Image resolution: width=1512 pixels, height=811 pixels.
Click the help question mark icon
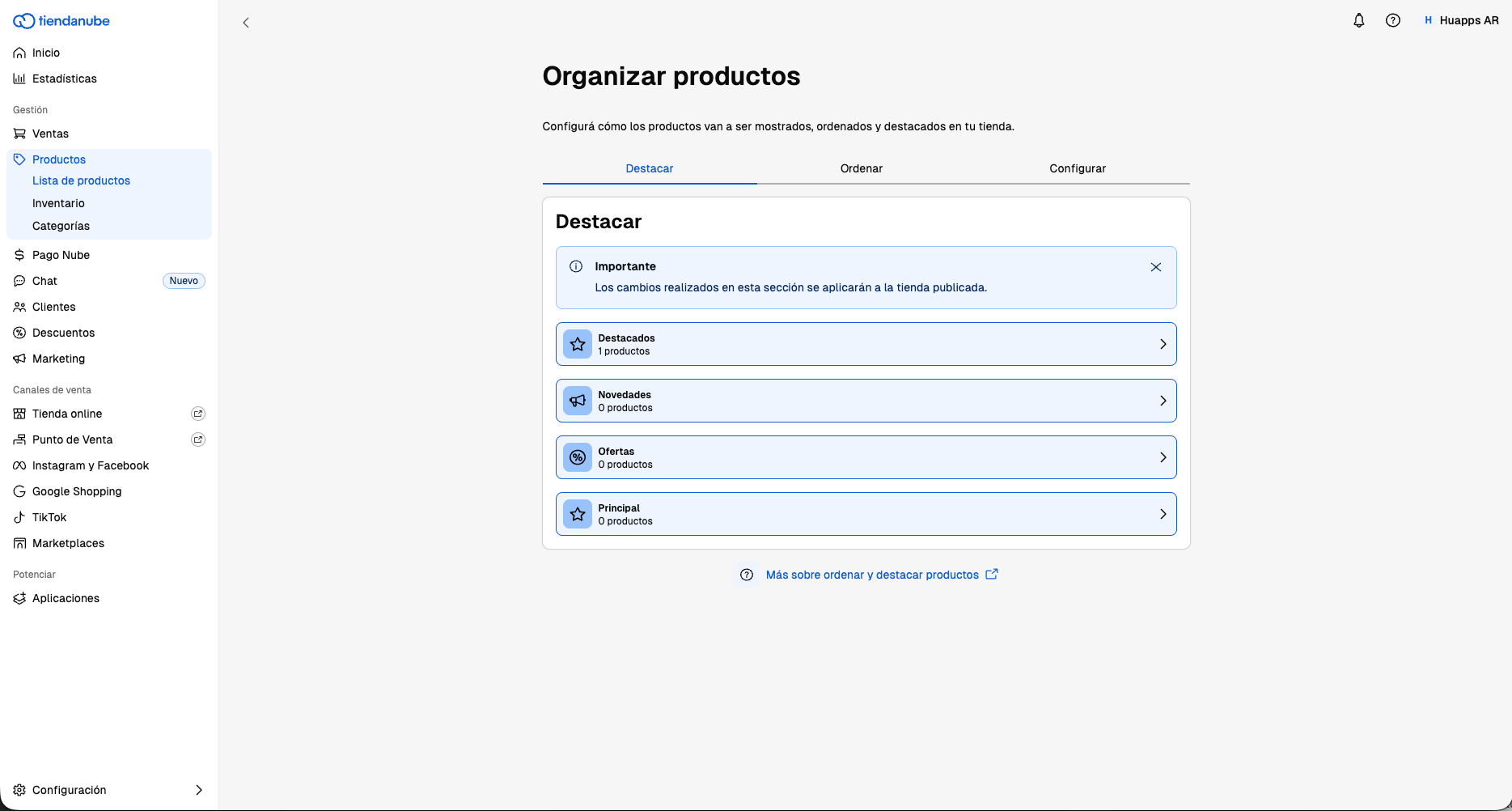tap(1393, 21)
